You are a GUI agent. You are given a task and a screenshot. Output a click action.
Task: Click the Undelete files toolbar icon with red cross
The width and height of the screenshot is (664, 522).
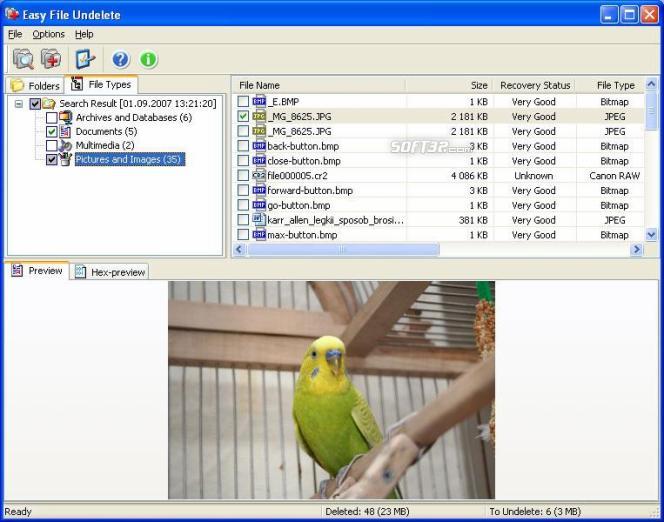(x=51, y=59)
